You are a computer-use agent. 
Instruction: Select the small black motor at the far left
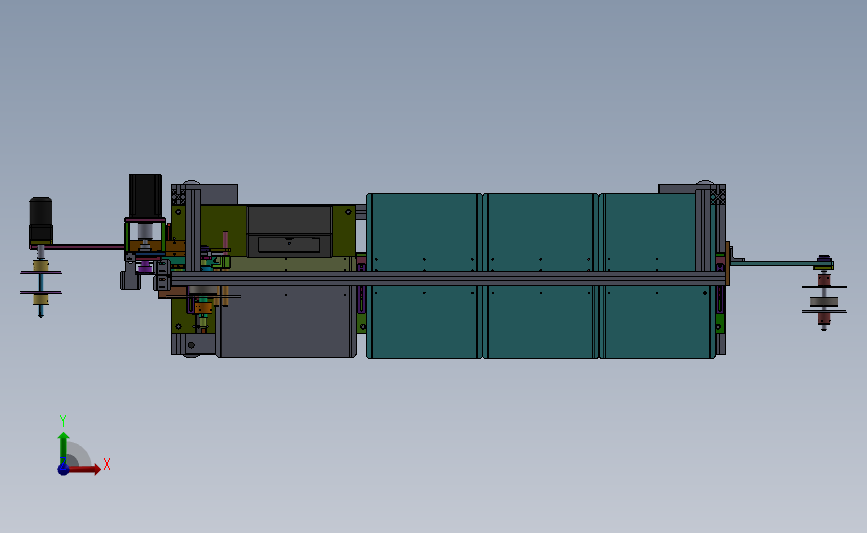click(x=40, y=220)
